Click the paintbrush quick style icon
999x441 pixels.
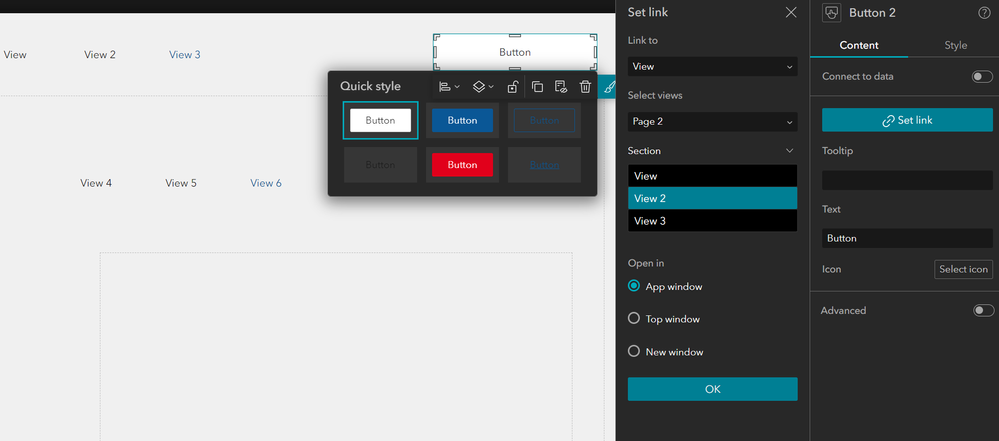point(609,86)
